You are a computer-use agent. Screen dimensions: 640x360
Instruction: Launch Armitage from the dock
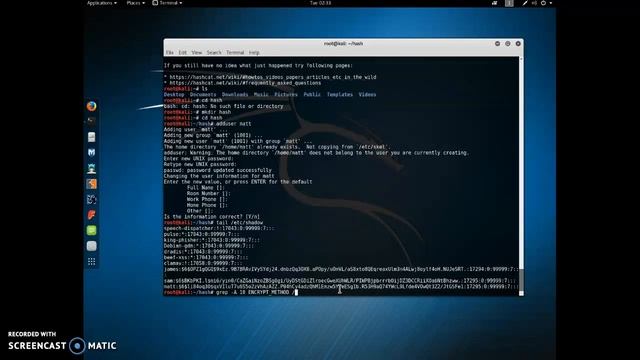click(x=91, y=168)
